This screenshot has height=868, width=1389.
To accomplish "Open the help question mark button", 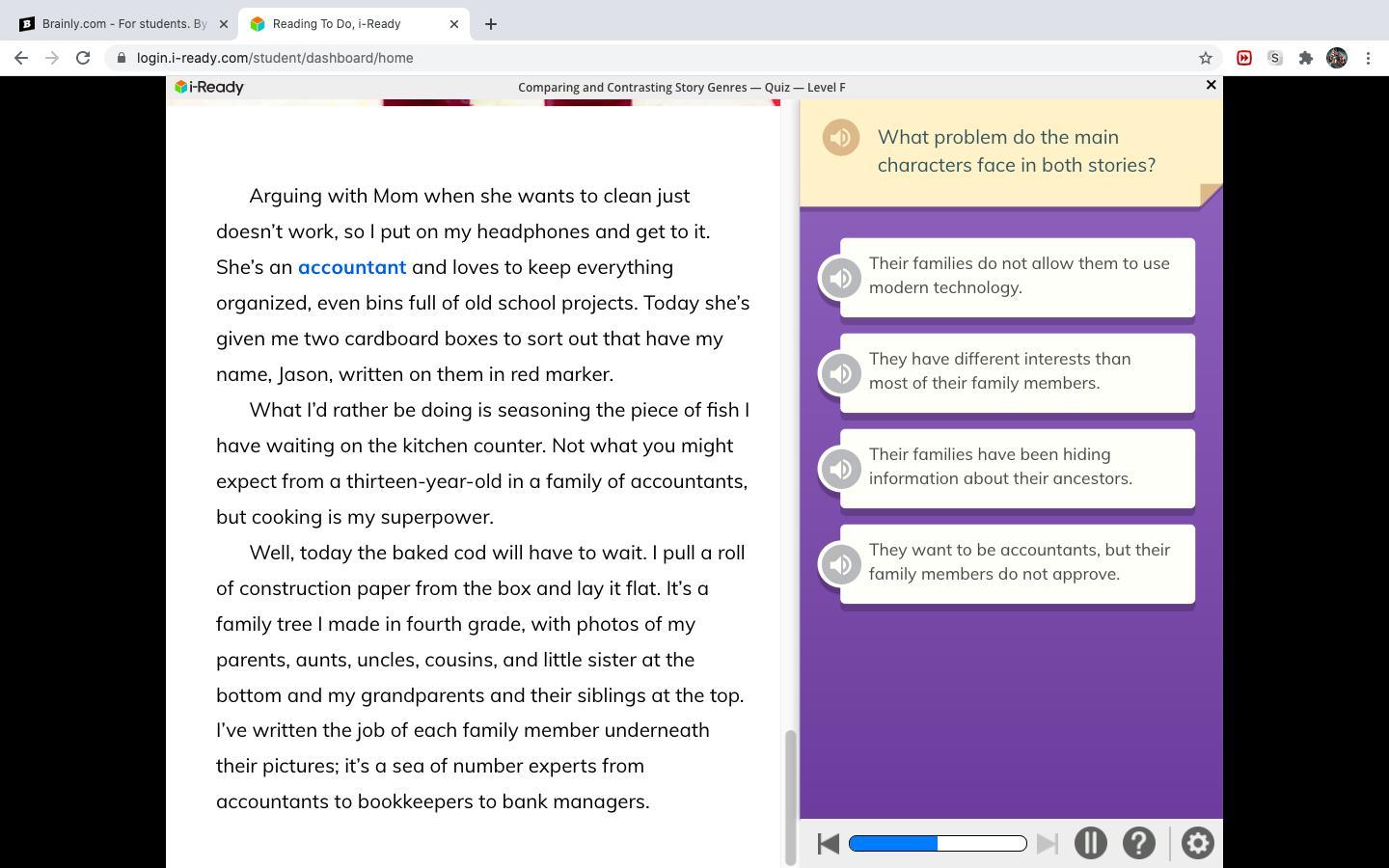I will coord(1138,843).
